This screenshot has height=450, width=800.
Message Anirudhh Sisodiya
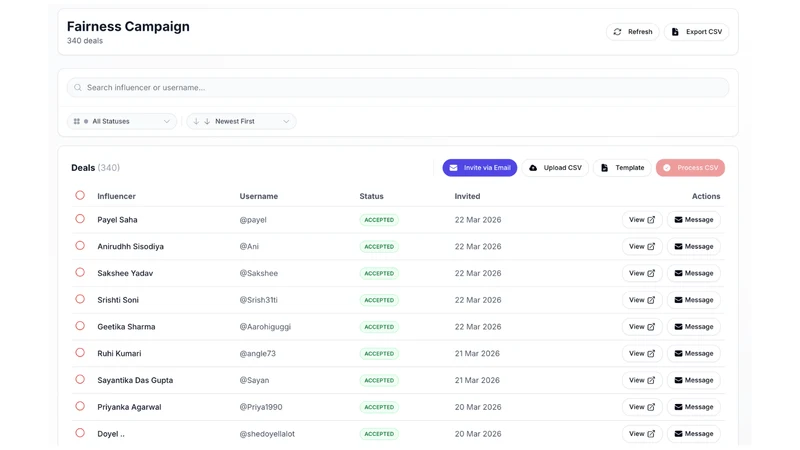[x=694, y=246]
